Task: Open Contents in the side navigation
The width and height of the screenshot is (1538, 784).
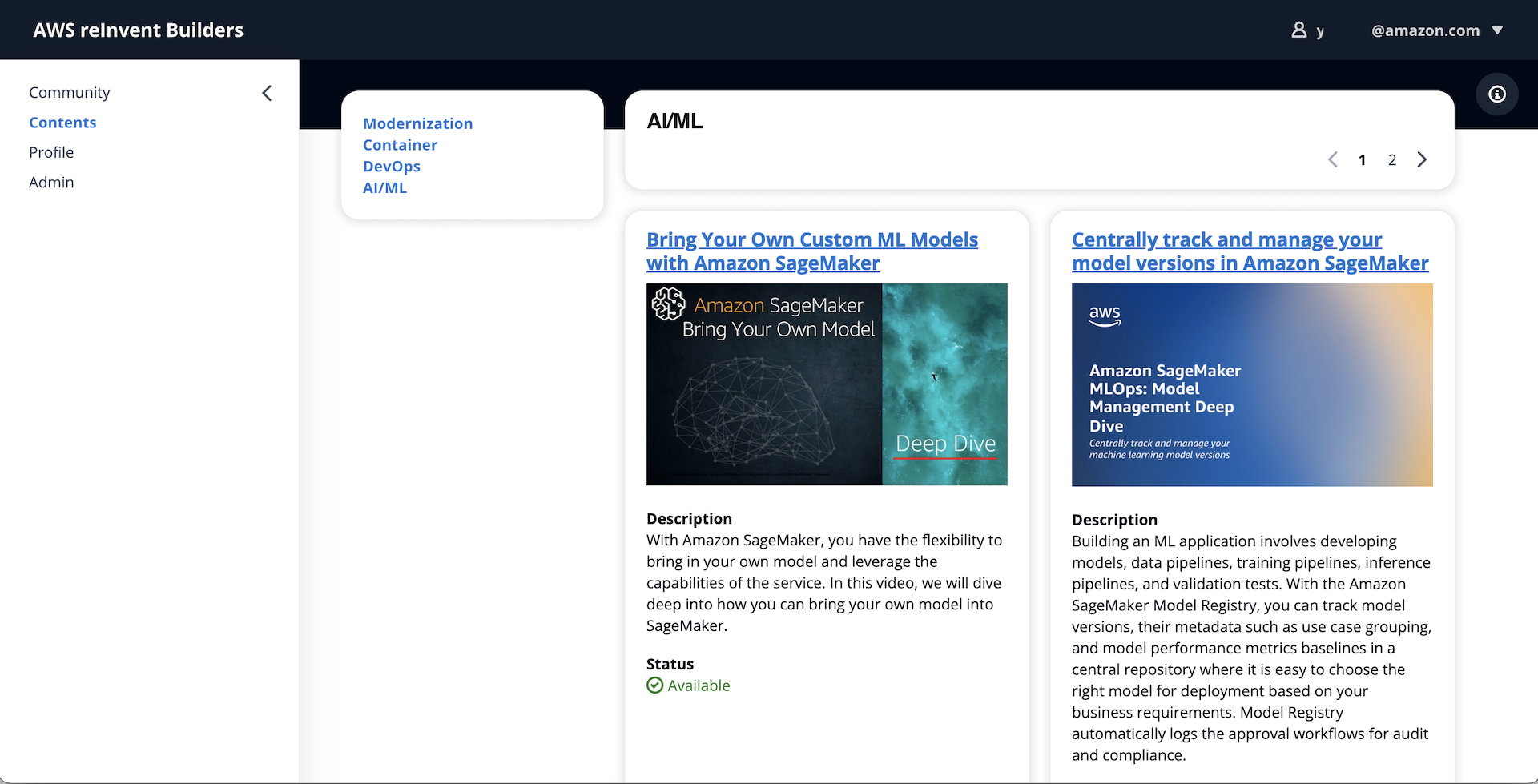Action: point(62,123)
